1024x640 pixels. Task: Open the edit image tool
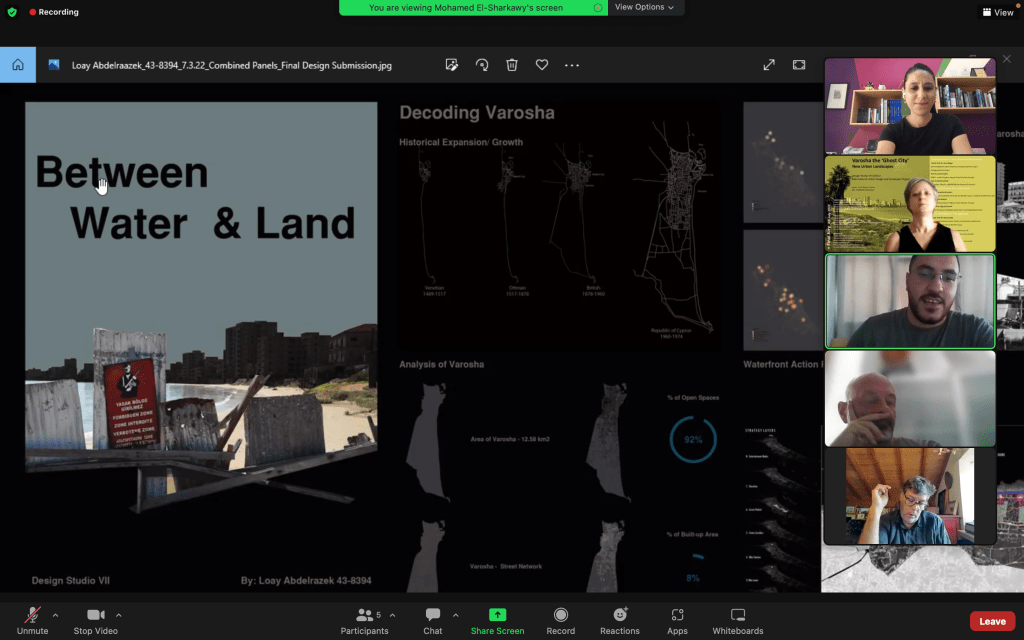[x=452, y=65]
